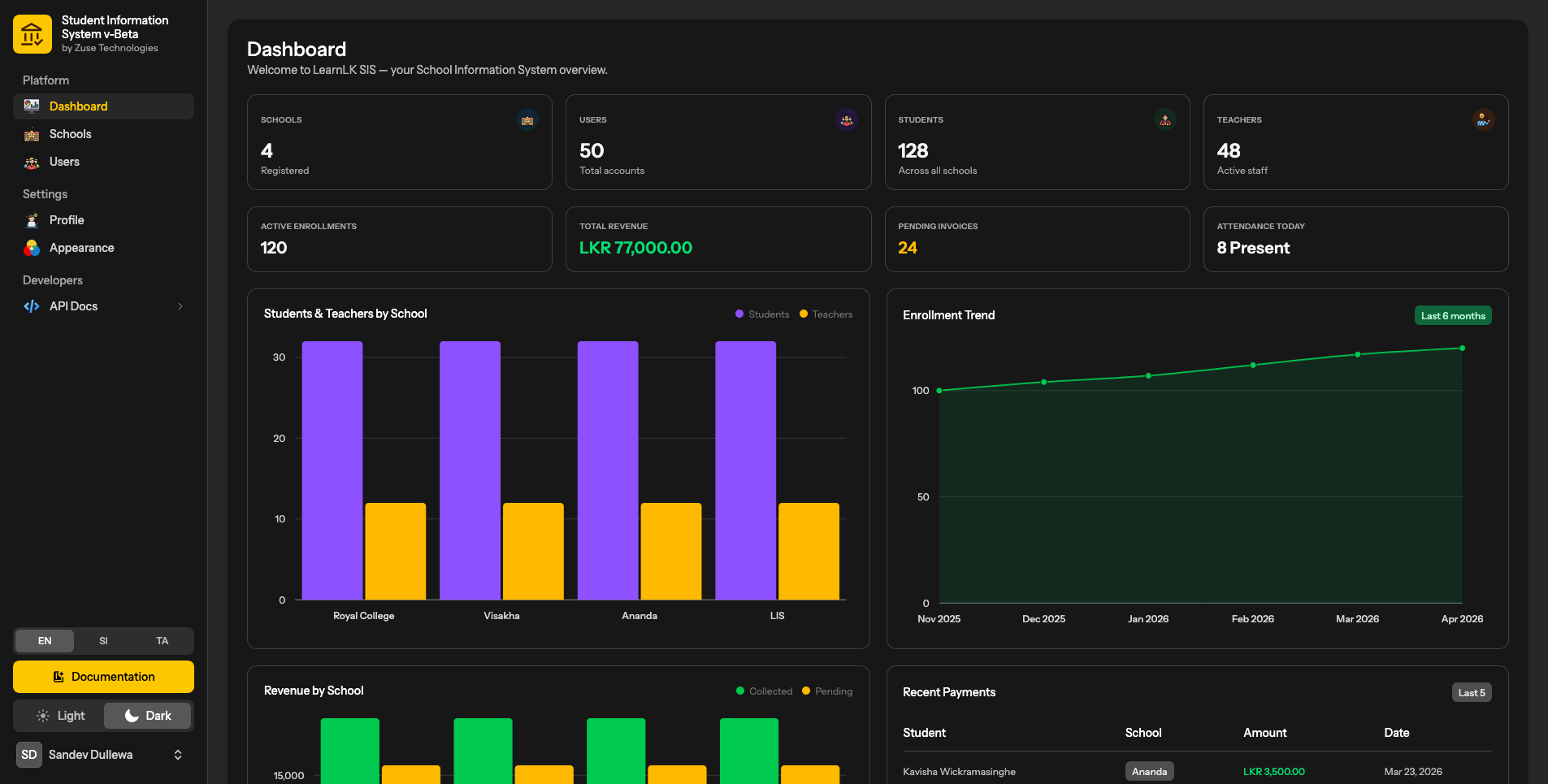The height and width of the screenshot is (784, 1548).
Task: Open the yellow Documentation button
Action: (x=103, y=677)
